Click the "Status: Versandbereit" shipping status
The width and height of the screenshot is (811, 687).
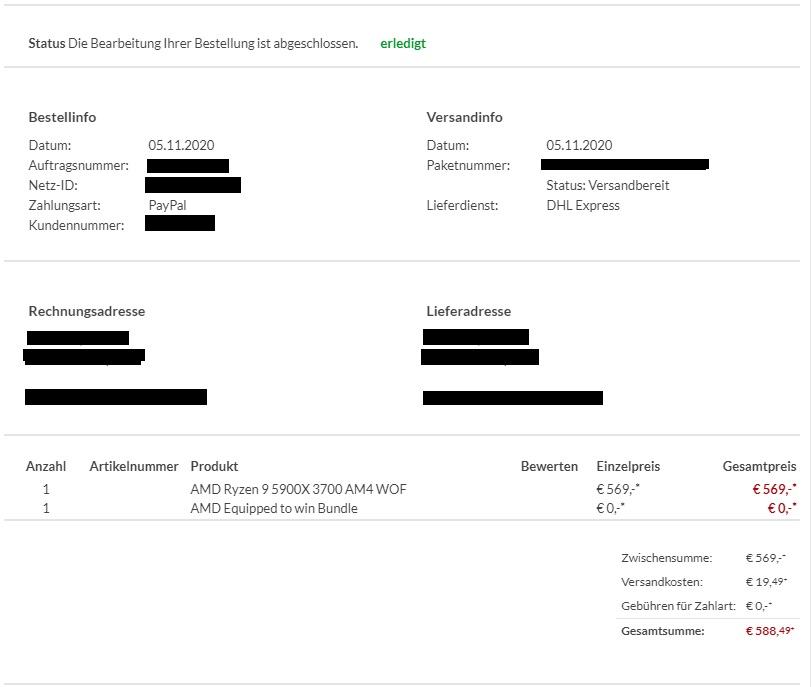click(x=607, y=185)
